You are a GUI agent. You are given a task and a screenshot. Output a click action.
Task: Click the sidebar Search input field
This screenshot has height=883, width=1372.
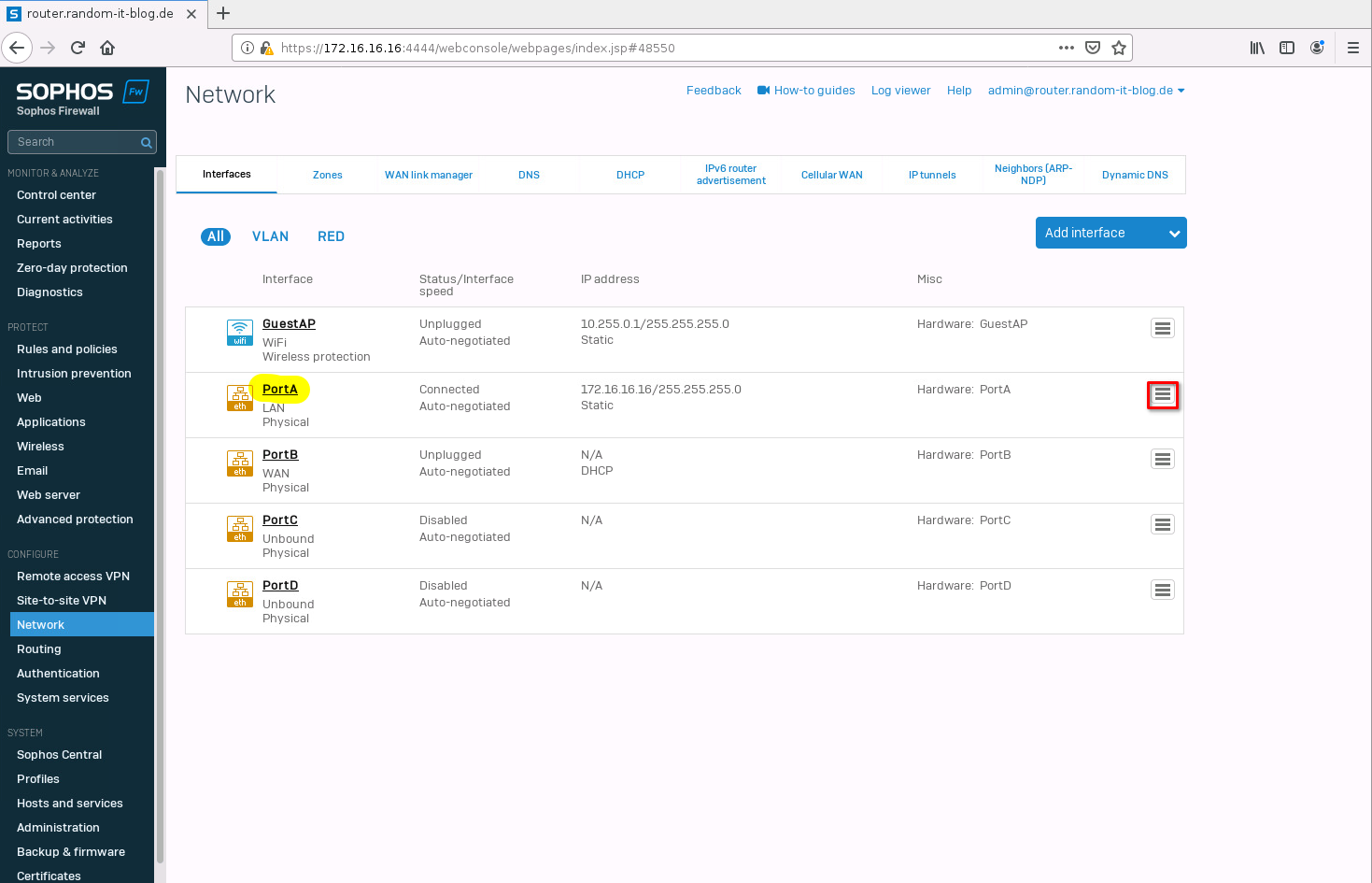73,142
